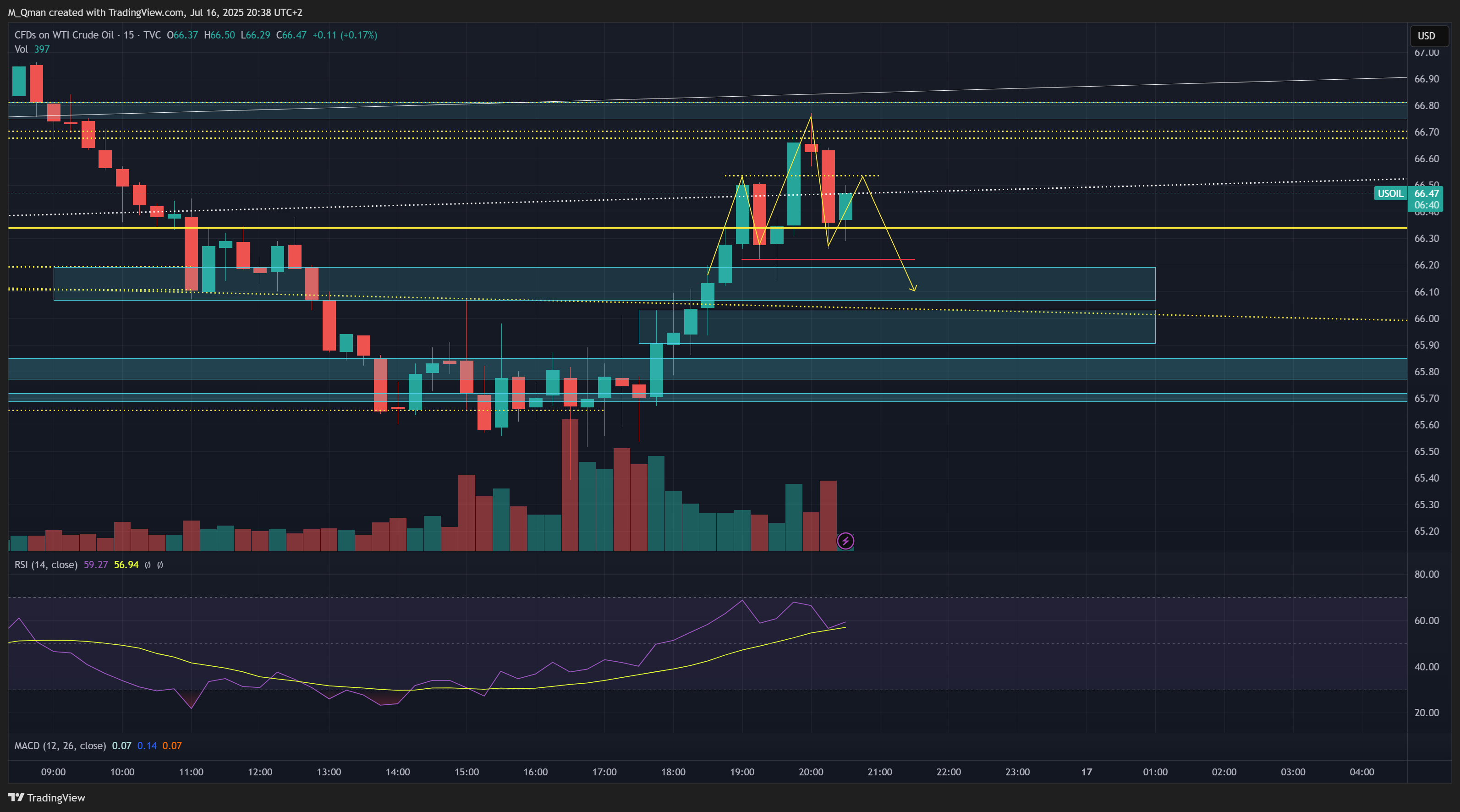The image size is (1460, 812).
Task: Click the 66.10 price axis label
Action: point(1426,292)
